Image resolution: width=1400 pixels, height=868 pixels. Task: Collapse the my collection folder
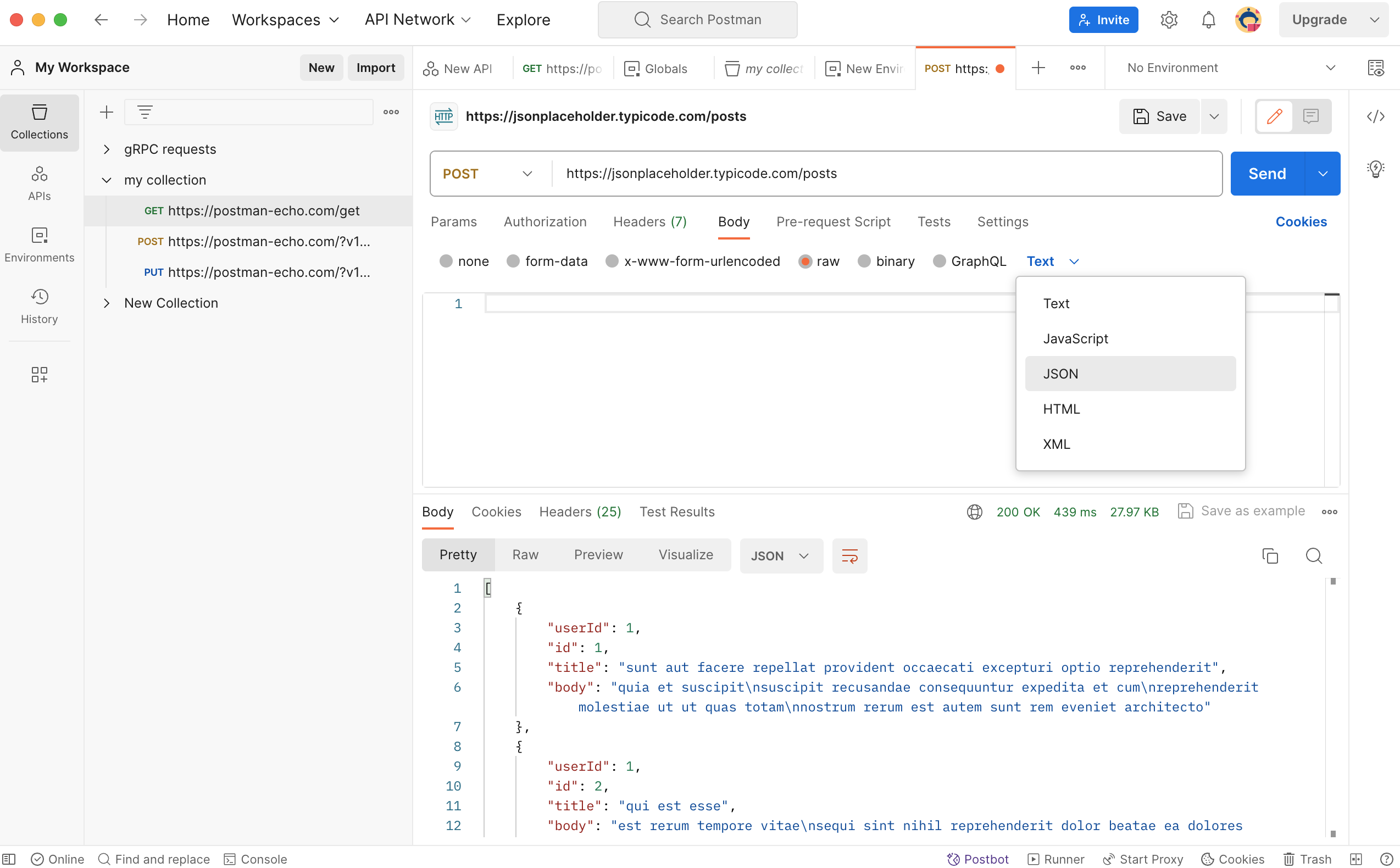106,180
